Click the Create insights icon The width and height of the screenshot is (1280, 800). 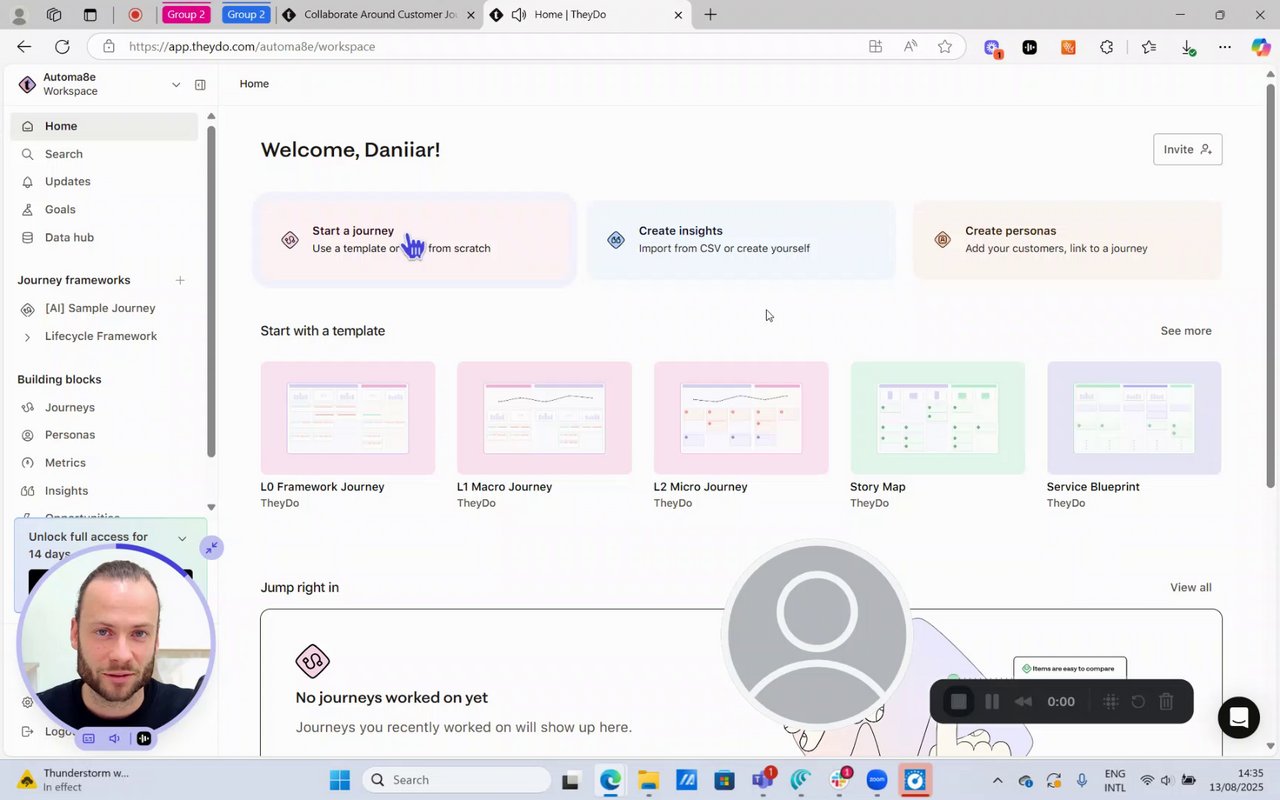616,240
